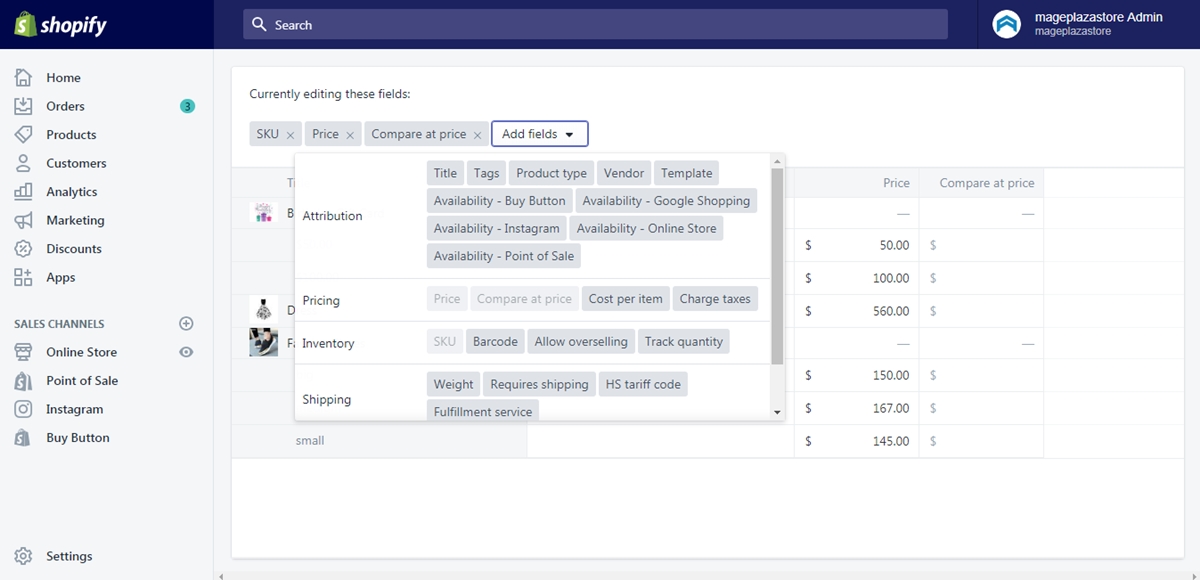1200x580 pixels.
Task: Open Settings at the sidebar bottom
Action: [69, 556]
